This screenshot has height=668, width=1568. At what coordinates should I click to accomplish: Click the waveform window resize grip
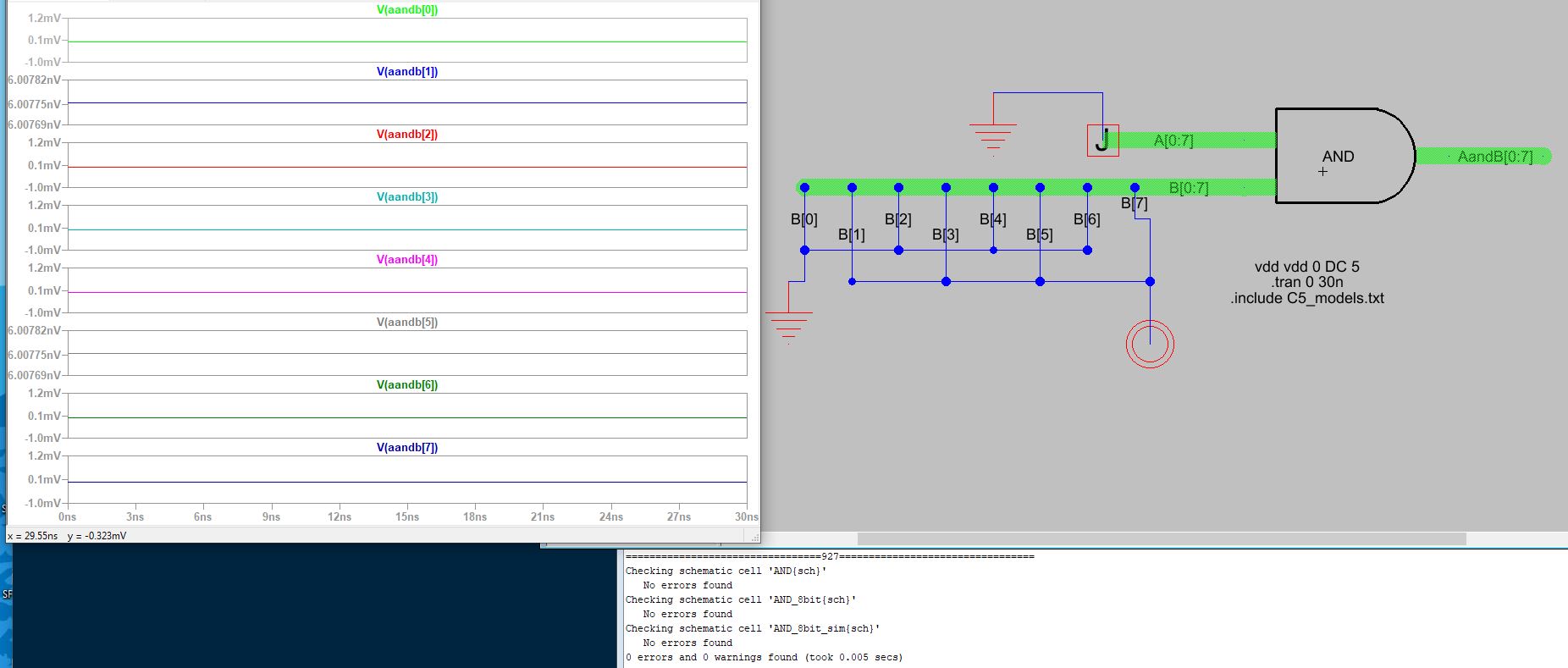tap(754, 537)
